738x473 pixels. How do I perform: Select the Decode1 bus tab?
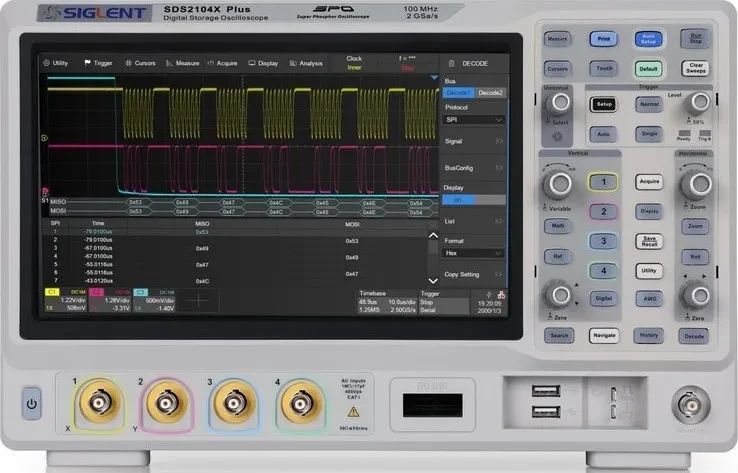coord(458,93)
